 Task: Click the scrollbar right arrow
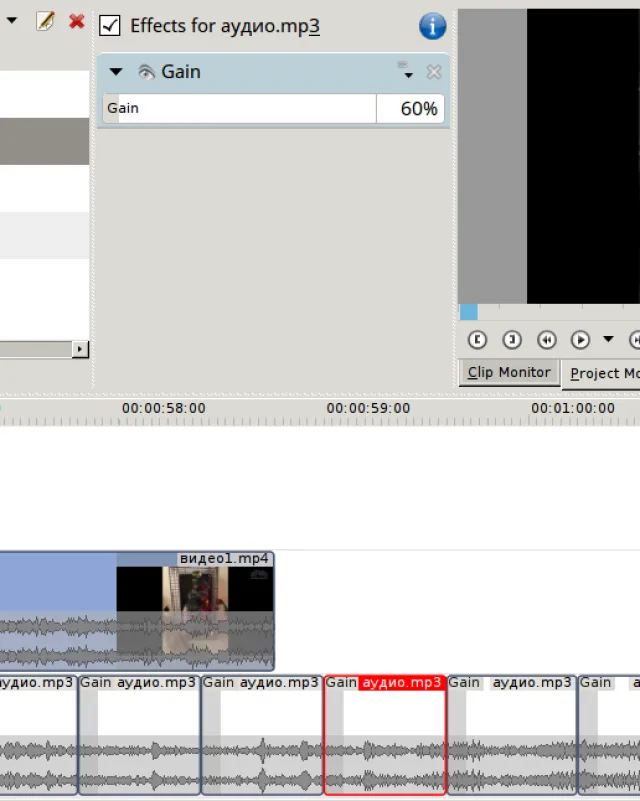pyautogui.click(x=80, y=349)
